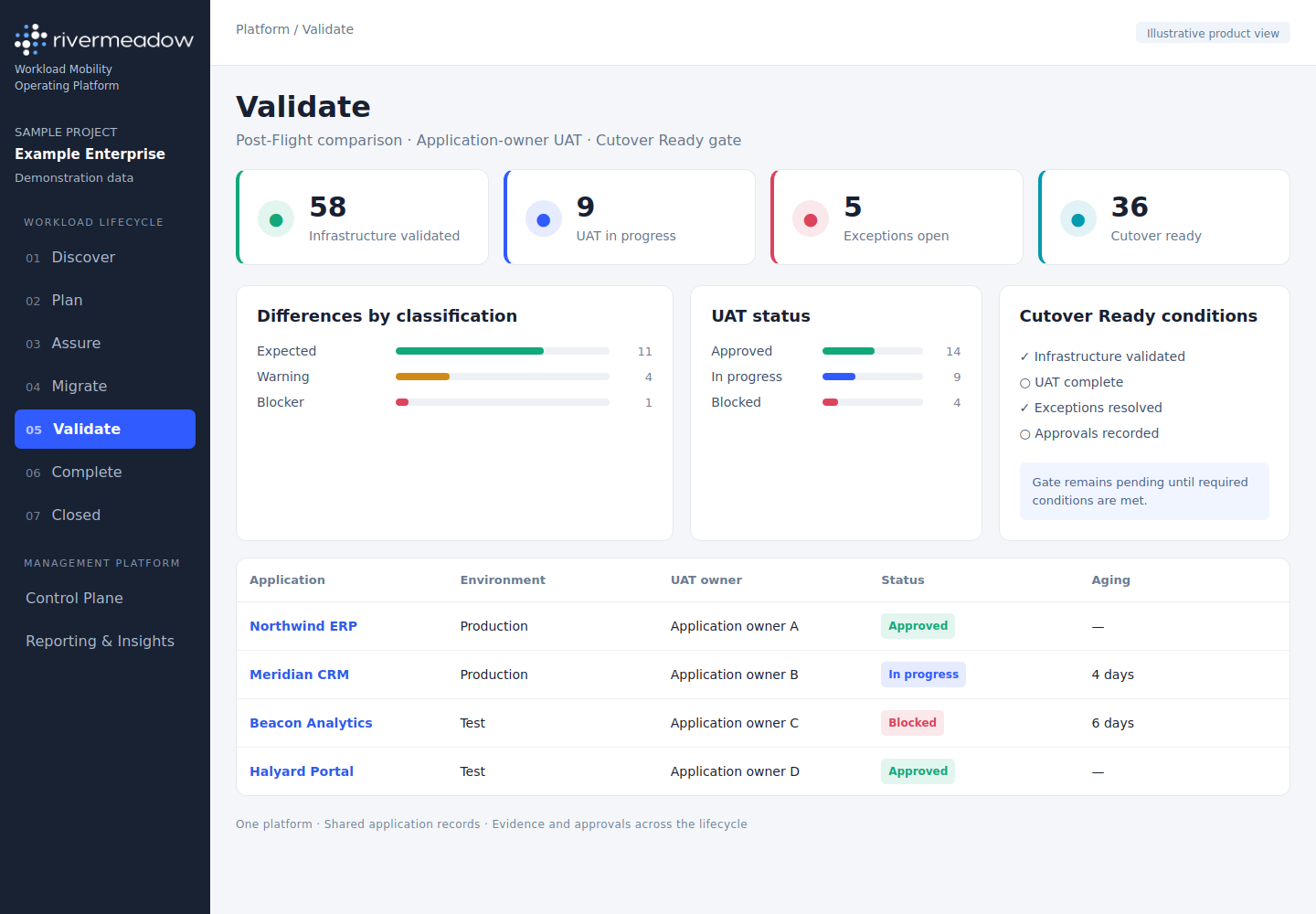This screenshot has height=914, width=1316.
Task: Click the green Infrastructure validated status dot
Action: coord(276,219)
